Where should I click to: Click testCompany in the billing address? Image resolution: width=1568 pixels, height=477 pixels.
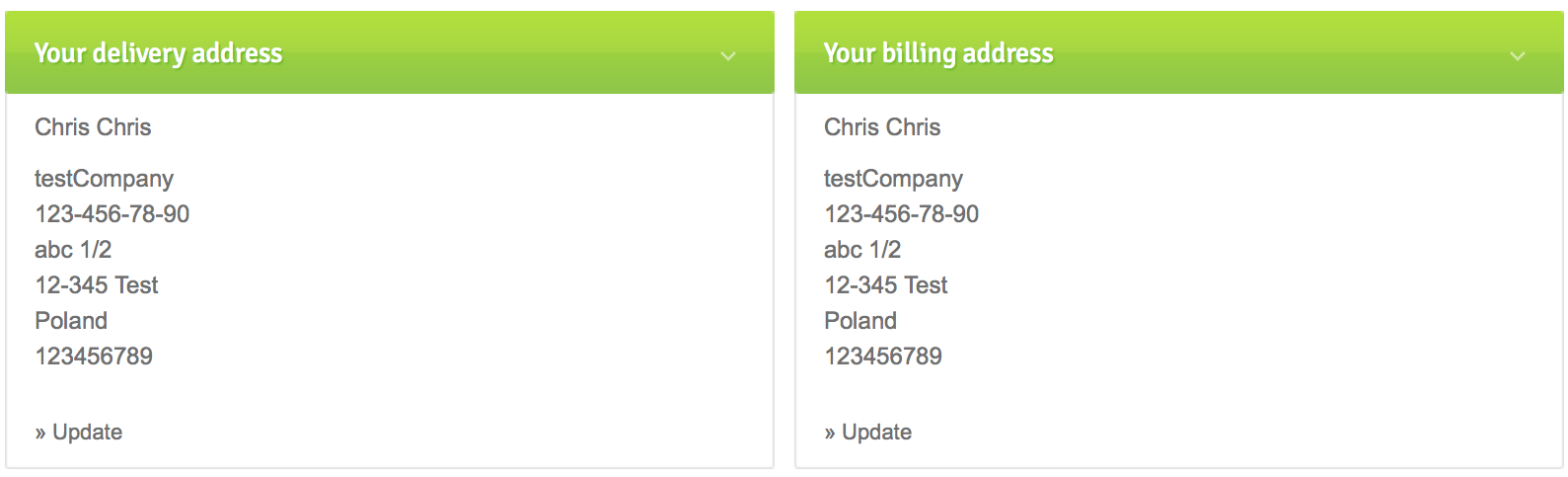(x=893, y=179)
